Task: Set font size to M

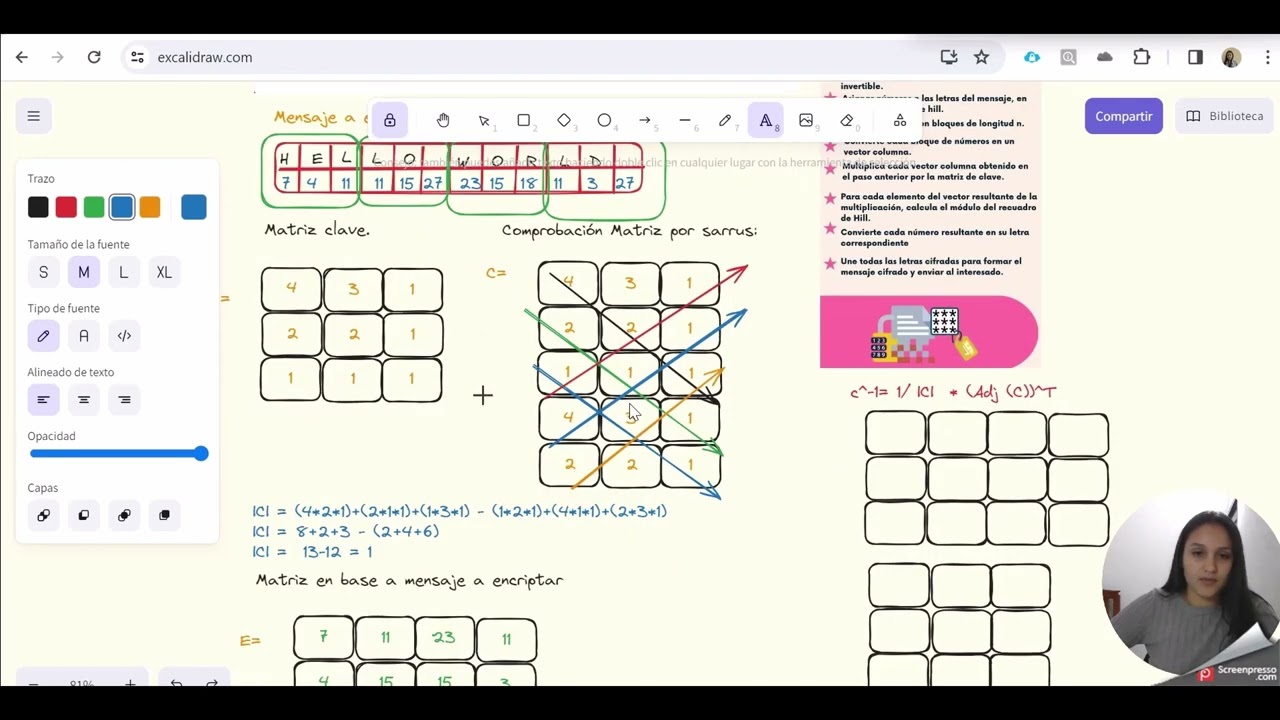Action: pyautogui.click(x=84, y=272)
